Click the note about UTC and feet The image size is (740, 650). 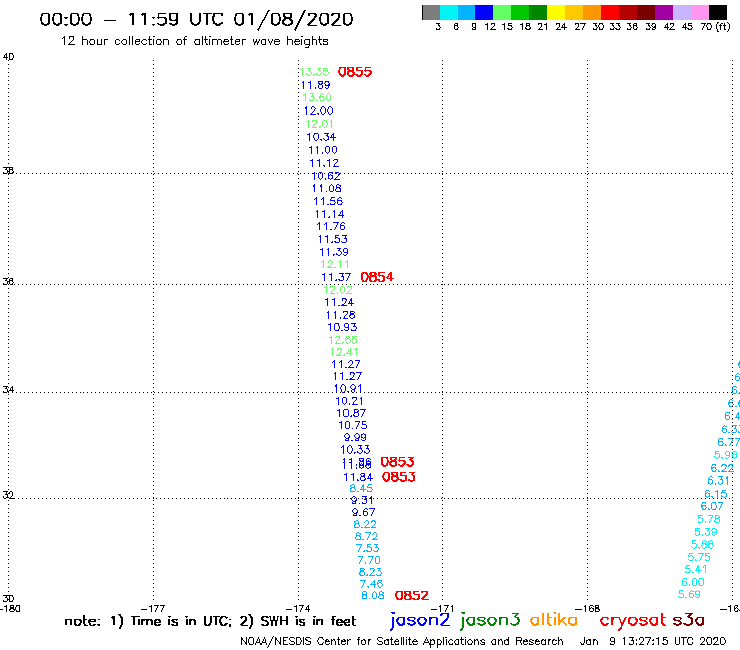[210, 621]
